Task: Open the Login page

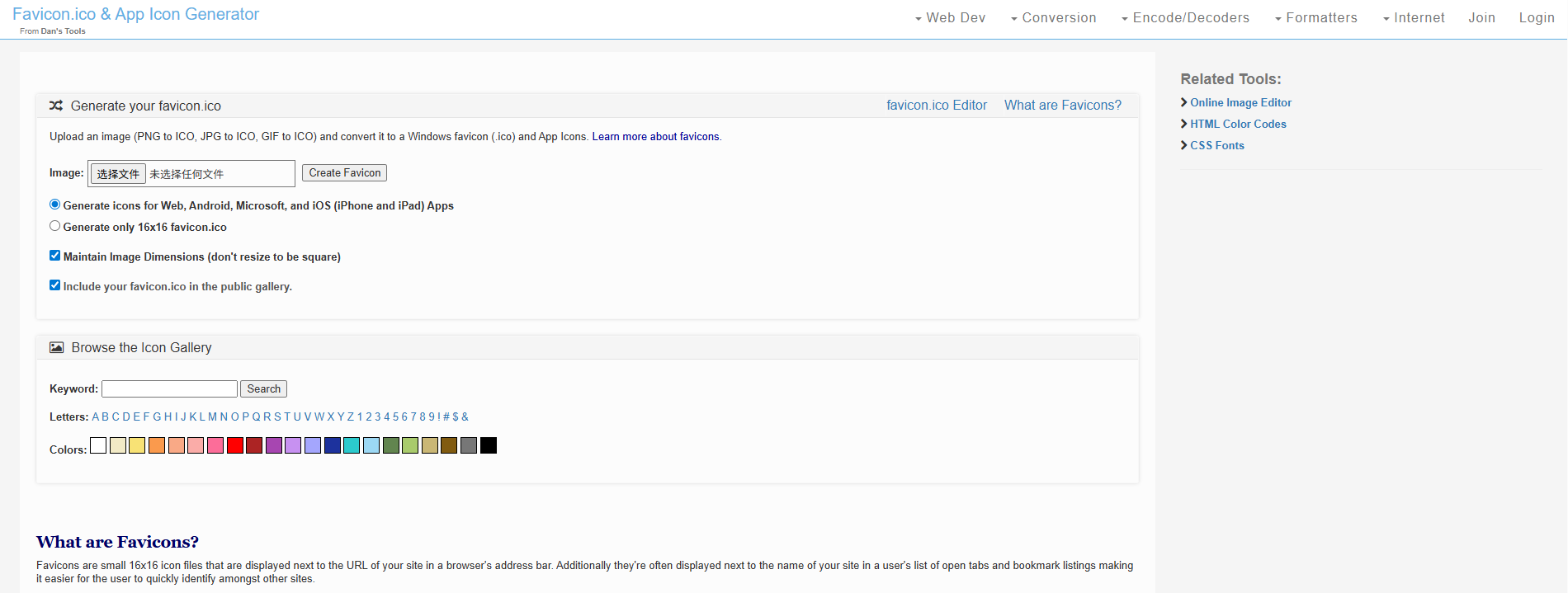Action: coord(1537,18)
